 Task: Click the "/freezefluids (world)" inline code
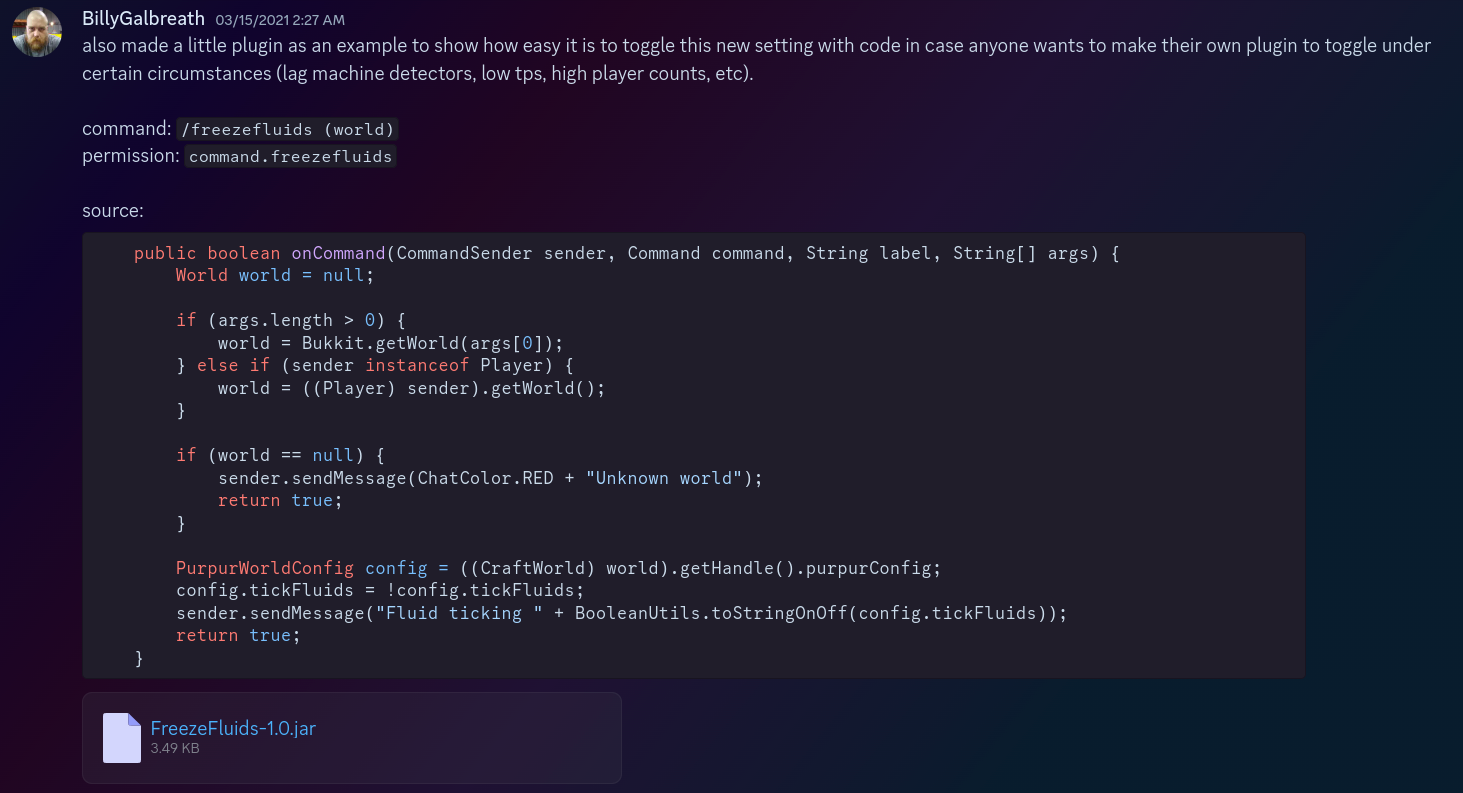pyautogui.click(x=287, y=129)
